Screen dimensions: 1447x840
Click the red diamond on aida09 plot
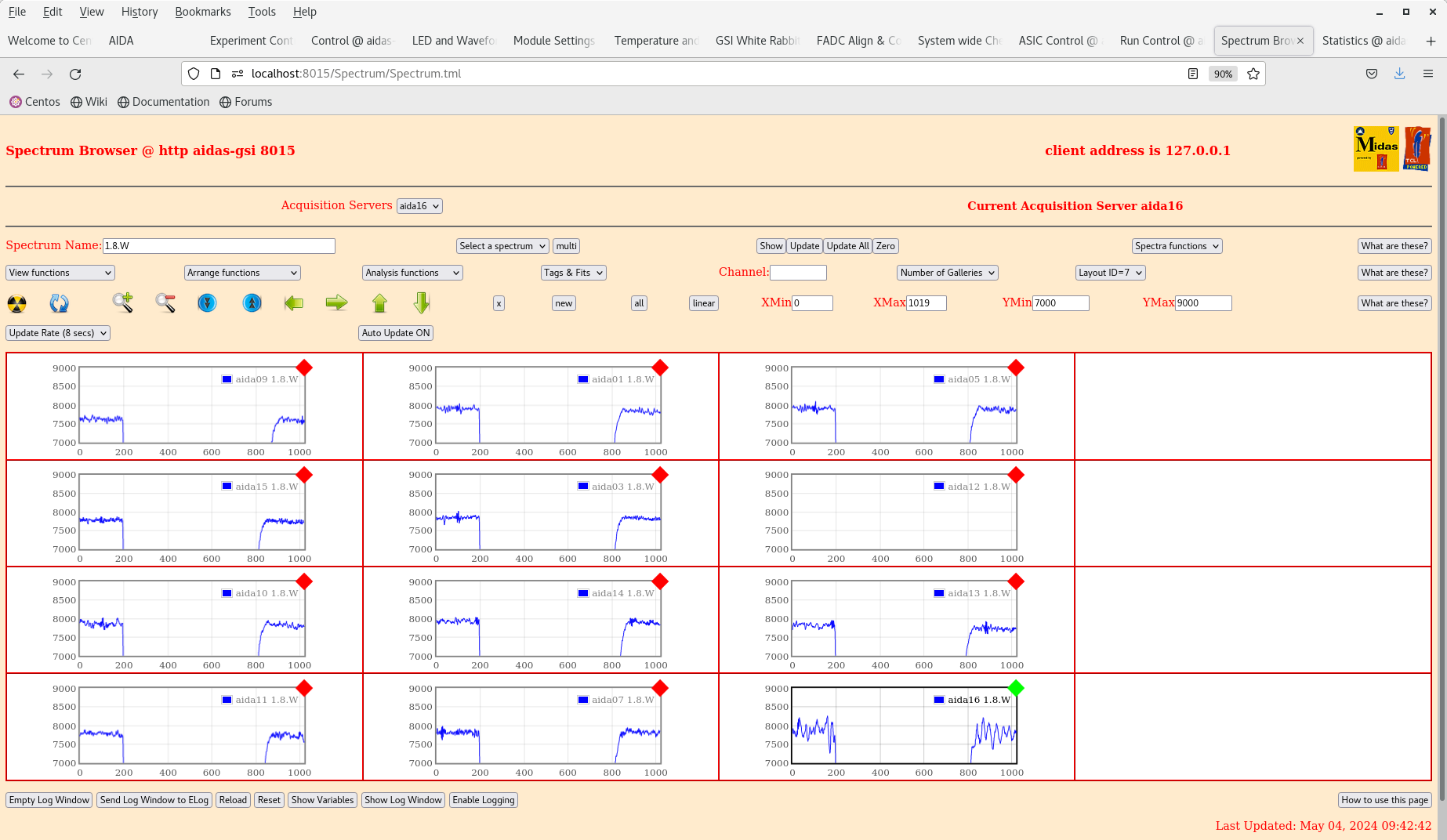304,367
